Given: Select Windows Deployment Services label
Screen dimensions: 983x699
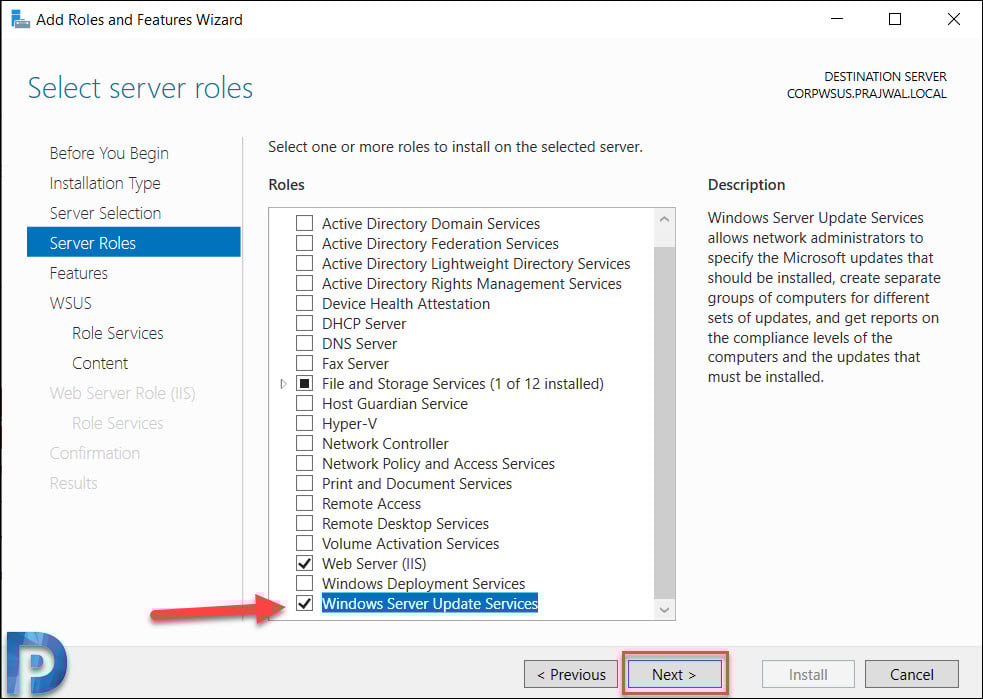Looking at the screenshot, I should tap(423, 584).
